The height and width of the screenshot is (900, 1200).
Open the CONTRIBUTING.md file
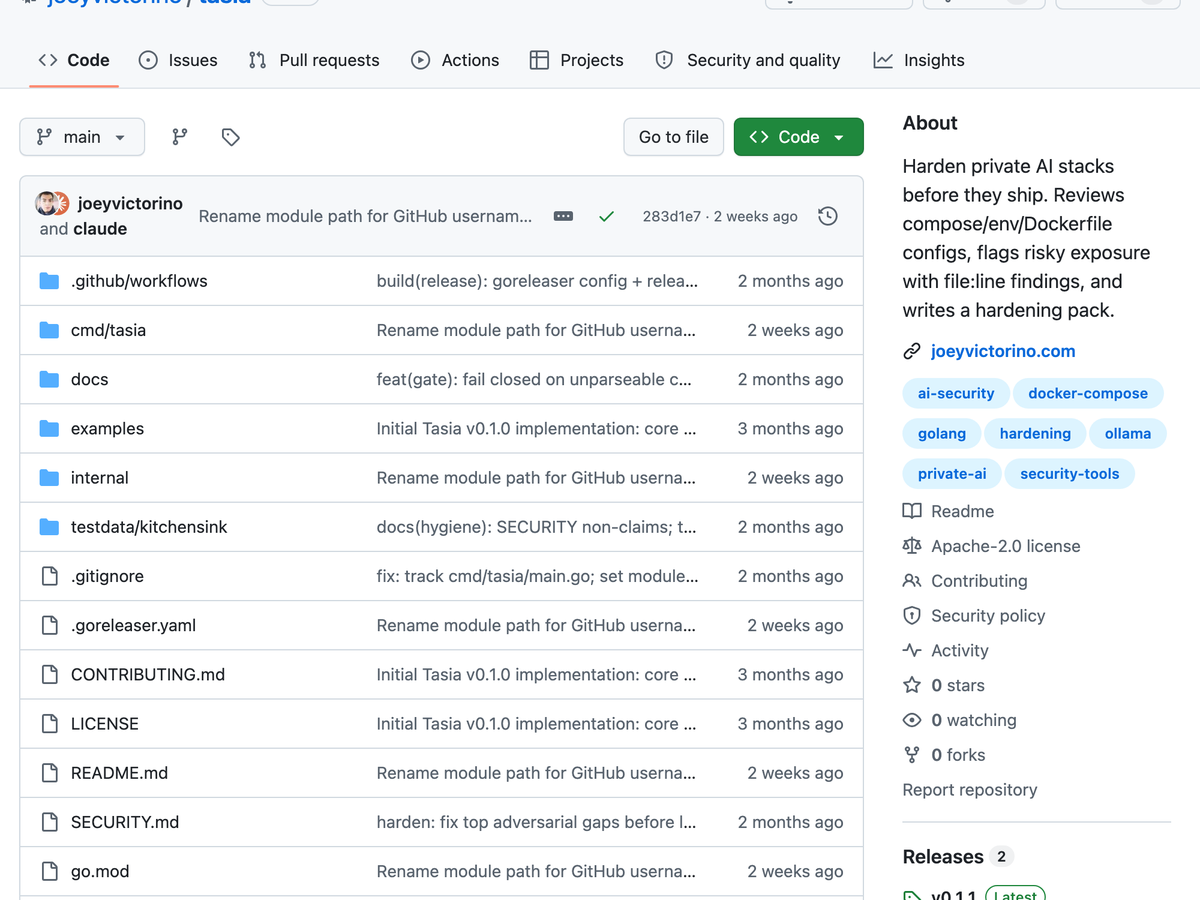tap(148, 674)
